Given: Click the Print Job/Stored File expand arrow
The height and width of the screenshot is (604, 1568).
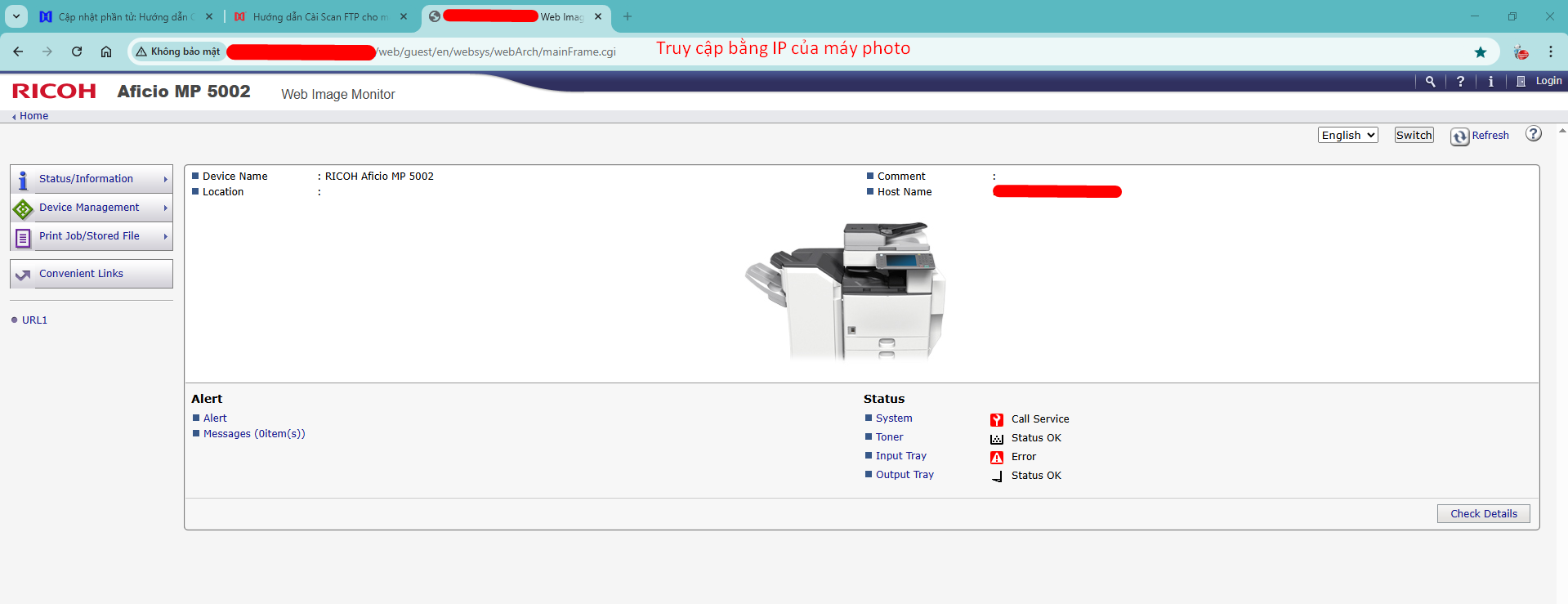Looking at the screenshot, I should tap(165, 237).
